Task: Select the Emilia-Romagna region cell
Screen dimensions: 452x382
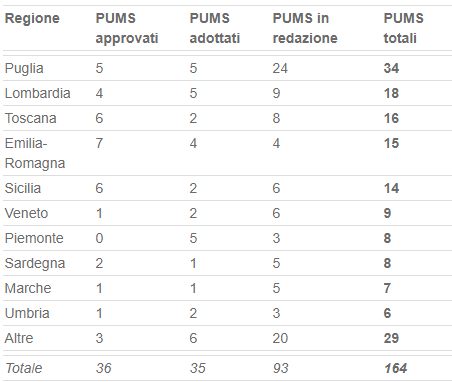Action: coord(35,153)
